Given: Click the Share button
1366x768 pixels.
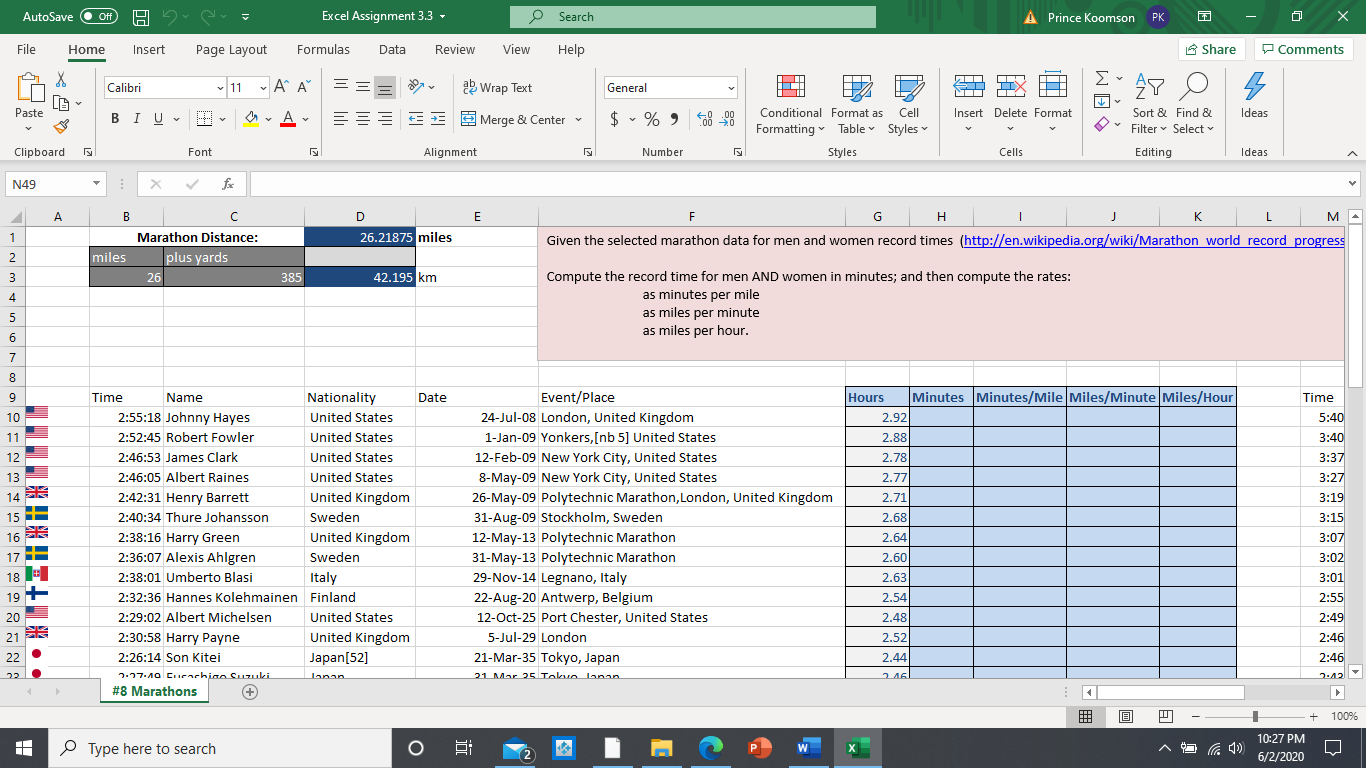Looking at the screenshot, I should click(1210, 48).
